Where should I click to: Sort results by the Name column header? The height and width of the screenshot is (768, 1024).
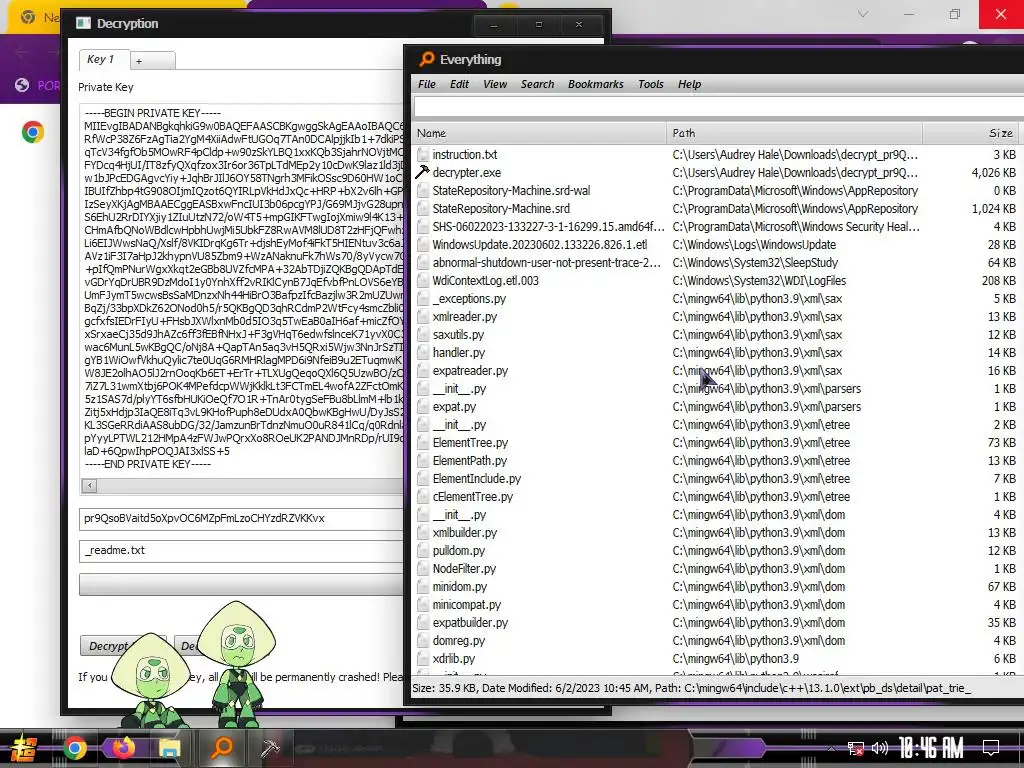click(x=539, y=133)
